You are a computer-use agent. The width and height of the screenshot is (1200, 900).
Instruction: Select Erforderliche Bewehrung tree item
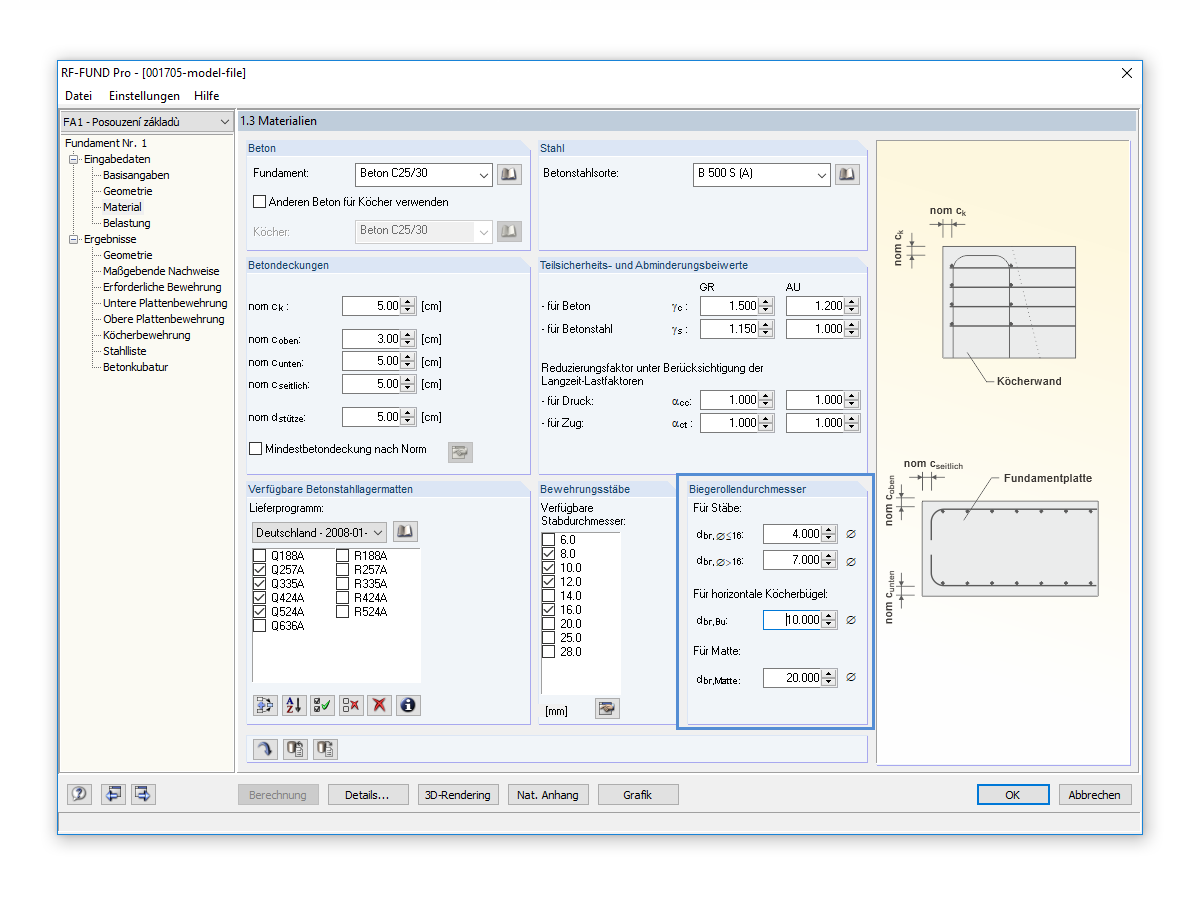tap(162, 287)
